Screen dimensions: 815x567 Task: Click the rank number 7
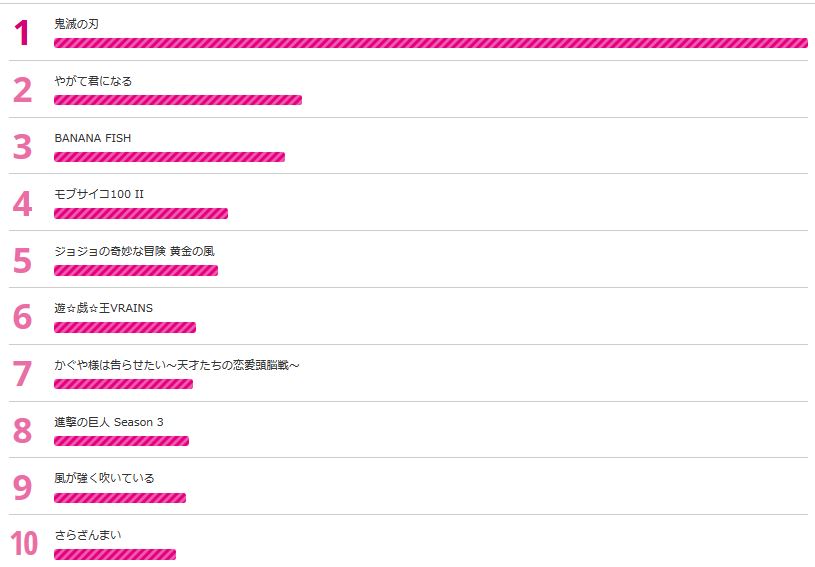[x=23, y=374]
